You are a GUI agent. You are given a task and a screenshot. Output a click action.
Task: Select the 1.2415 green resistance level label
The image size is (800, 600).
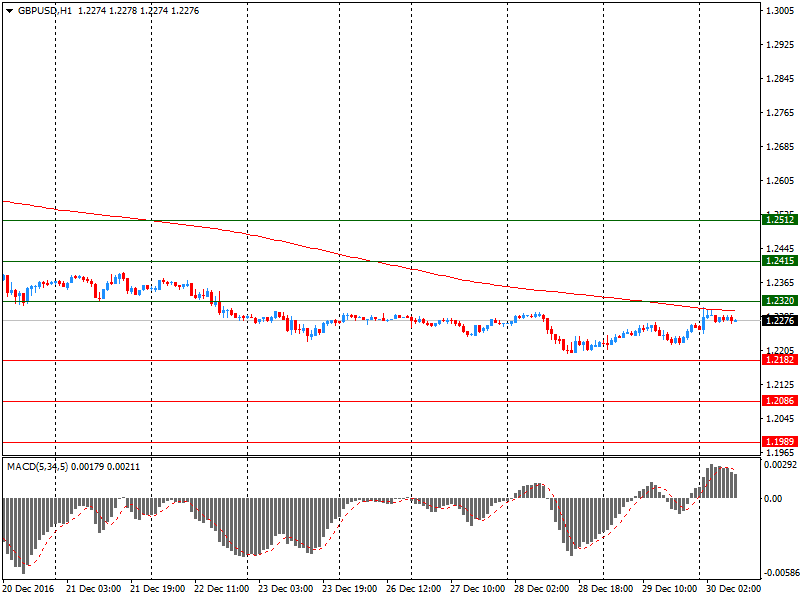pyautogui.click(x=780, y=261)
